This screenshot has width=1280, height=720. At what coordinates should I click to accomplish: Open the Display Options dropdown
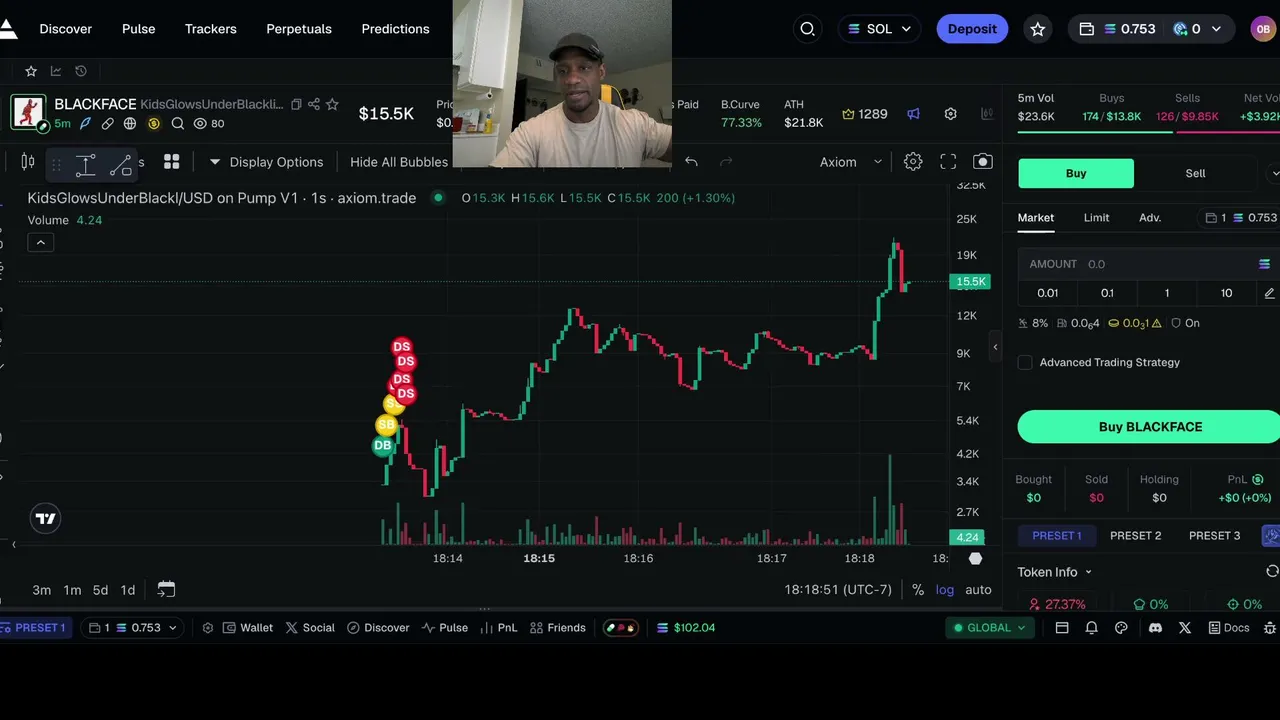tap(266, 162)
